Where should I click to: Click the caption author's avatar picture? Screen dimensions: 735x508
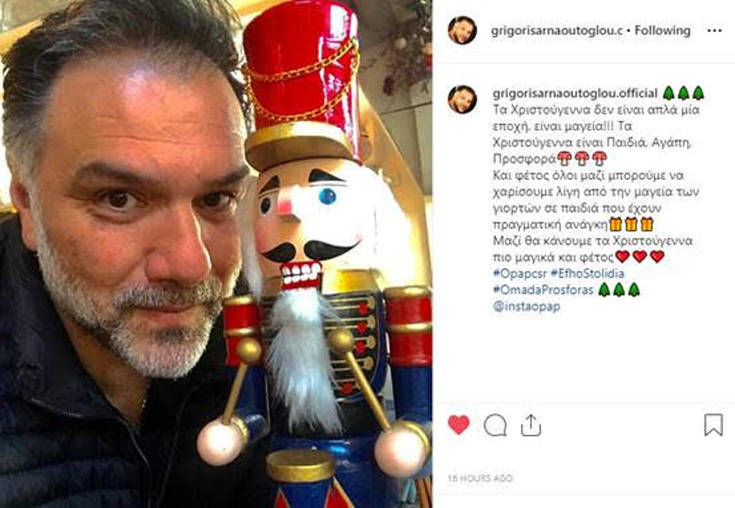(x=462, y=99)
